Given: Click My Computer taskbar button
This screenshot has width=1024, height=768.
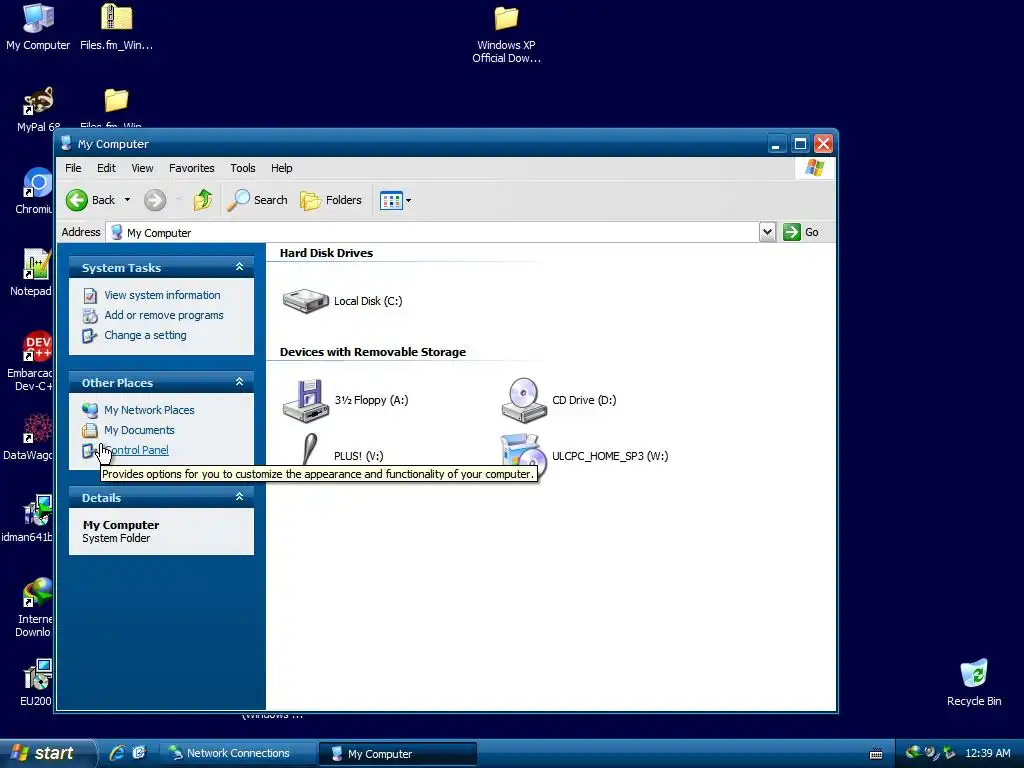Looking at the screenshot, I should [x=397, y=754].
